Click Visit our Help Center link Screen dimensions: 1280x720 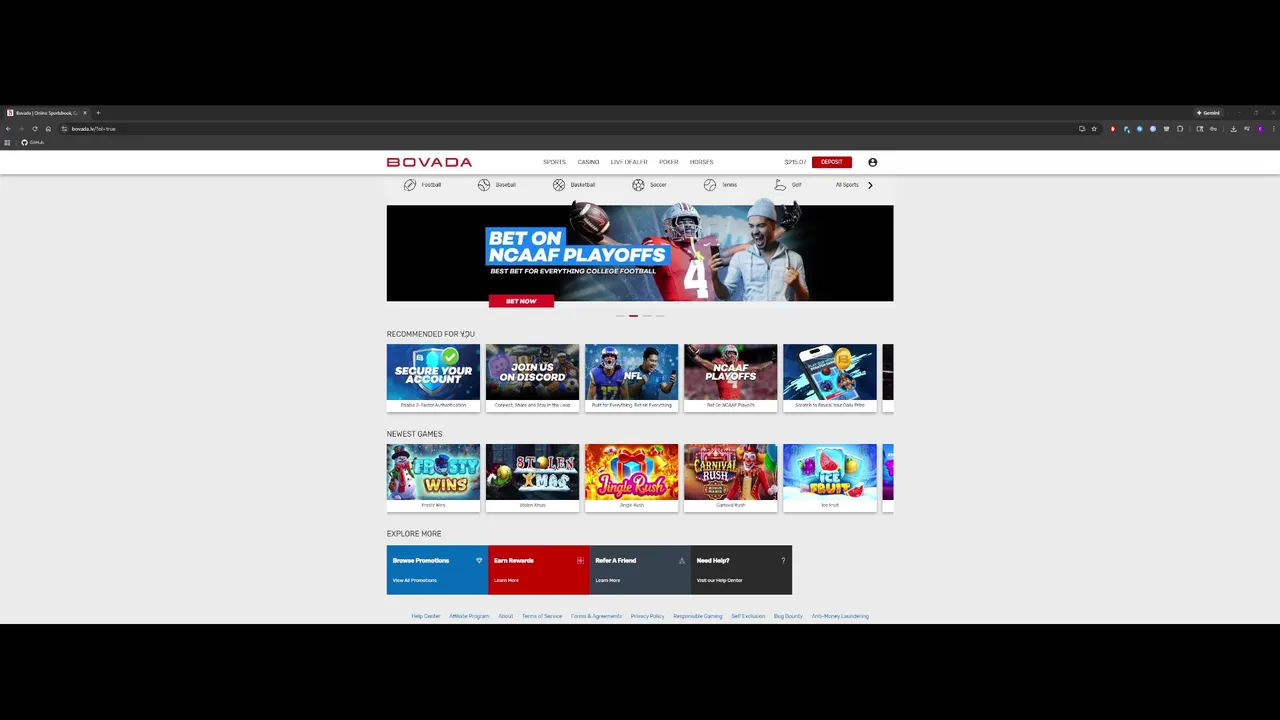tap(719, 580)
